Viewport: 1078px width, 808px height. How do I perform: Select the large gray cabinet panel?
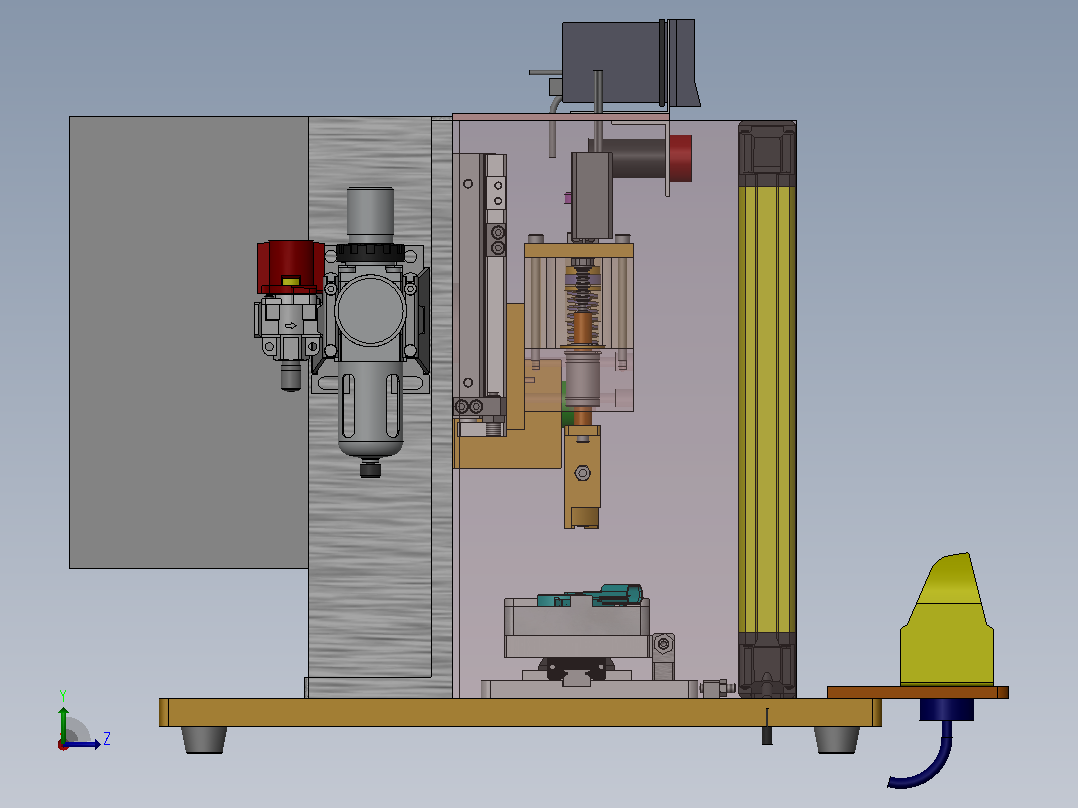(x=188, y=342)
